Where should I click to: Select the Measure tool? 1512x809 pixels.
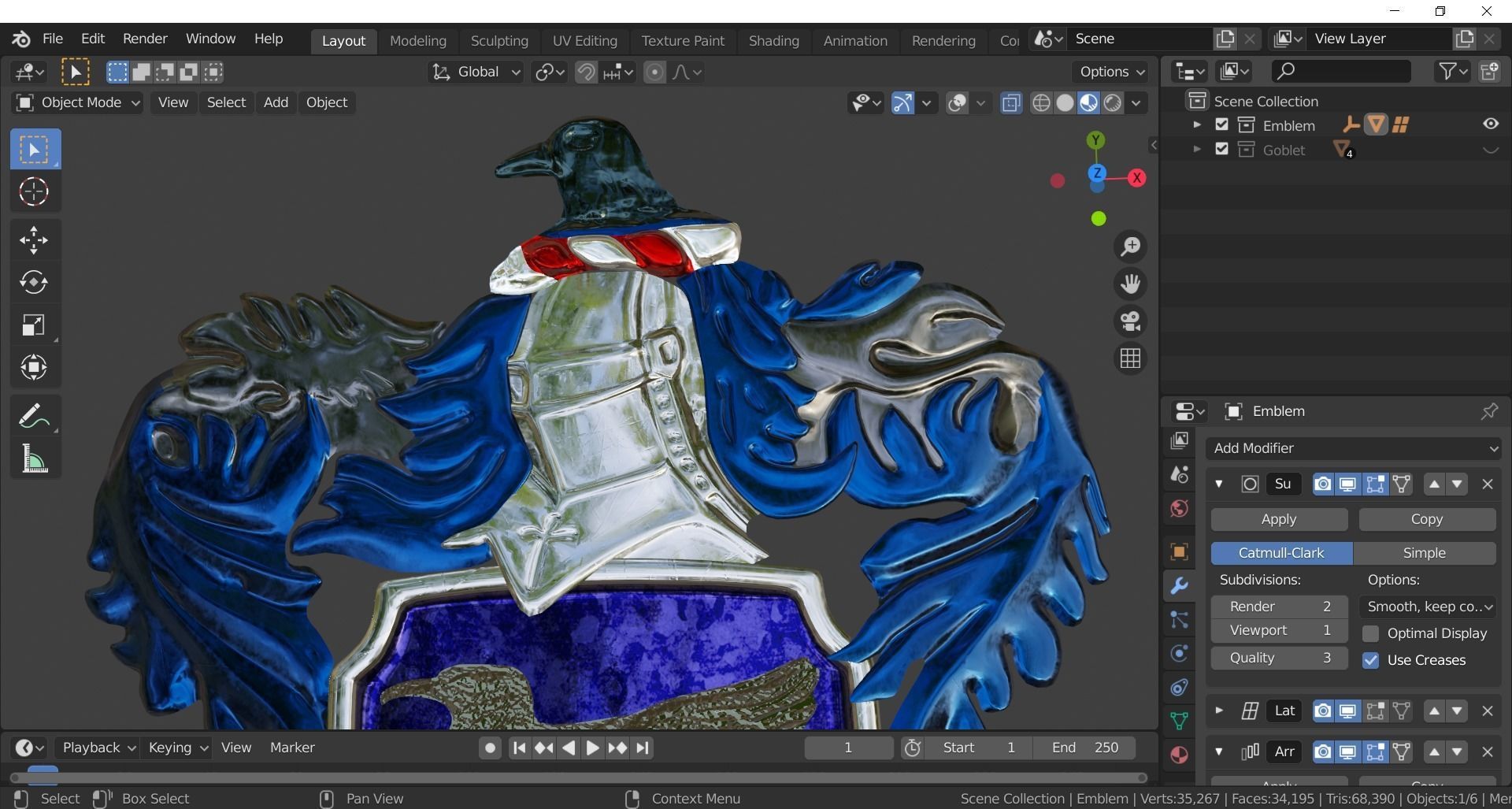pos(34,458)
